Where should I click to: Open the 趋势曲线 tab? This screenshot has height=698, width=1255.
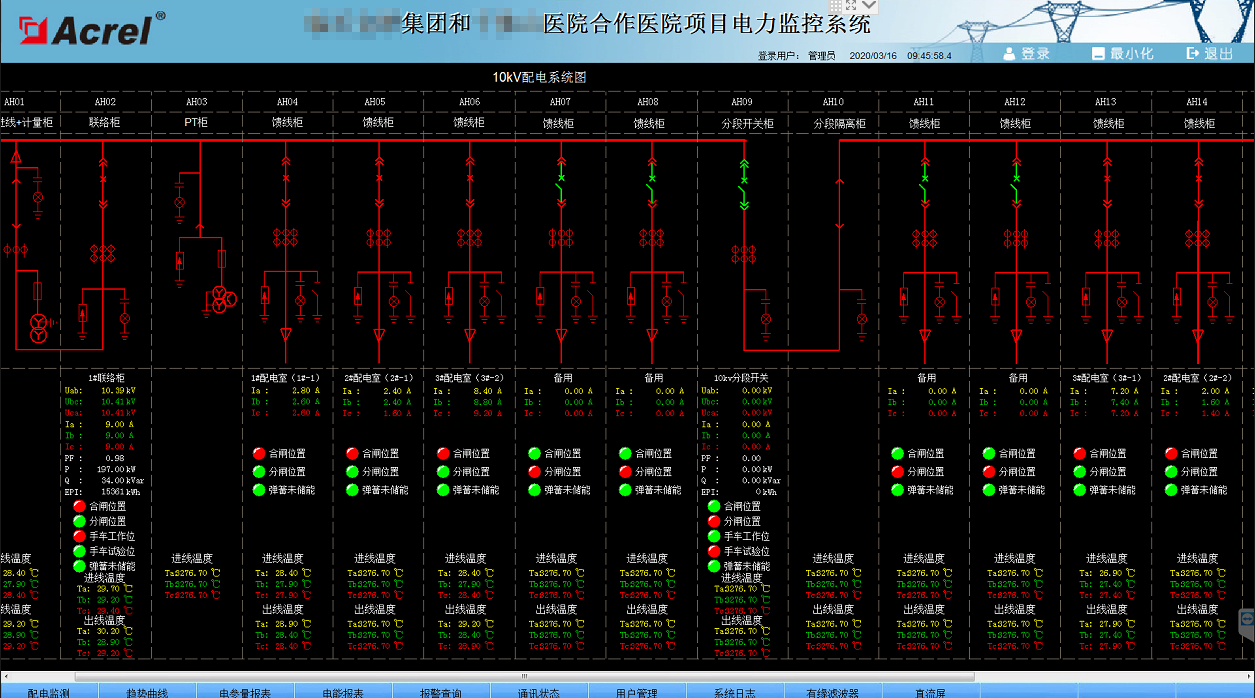[147, 692]
